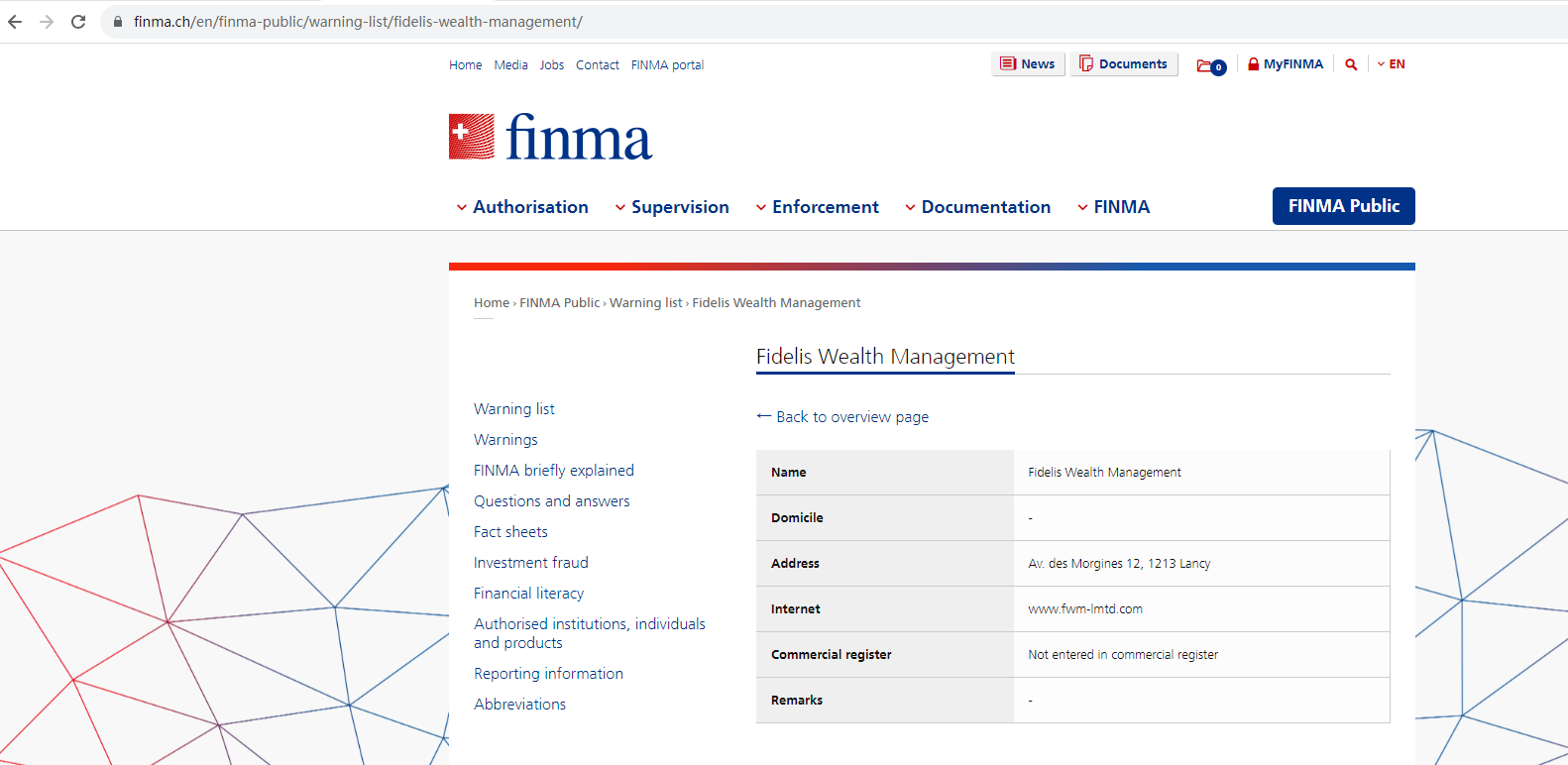
Task: Open Investment fraud sidebar item
Action: (x=531, y=563)
